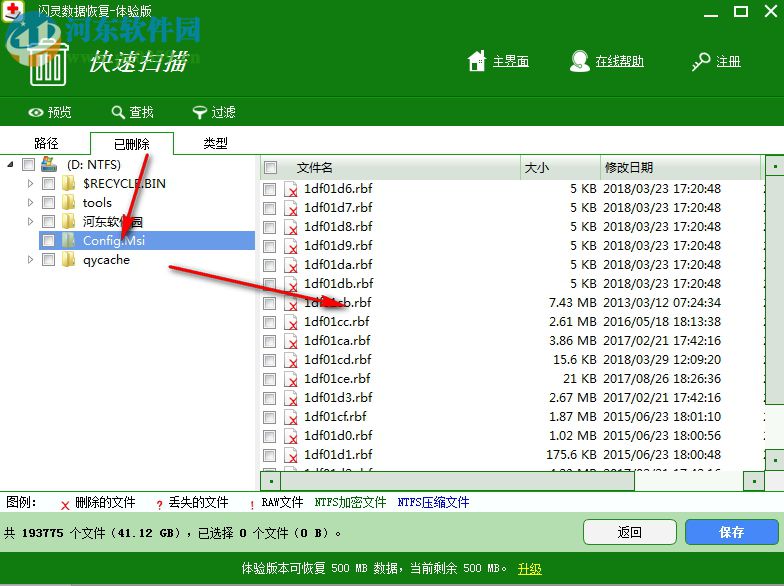The image size is (784, 586).
Task: Click the register key icon
Action: click(700, 62)
